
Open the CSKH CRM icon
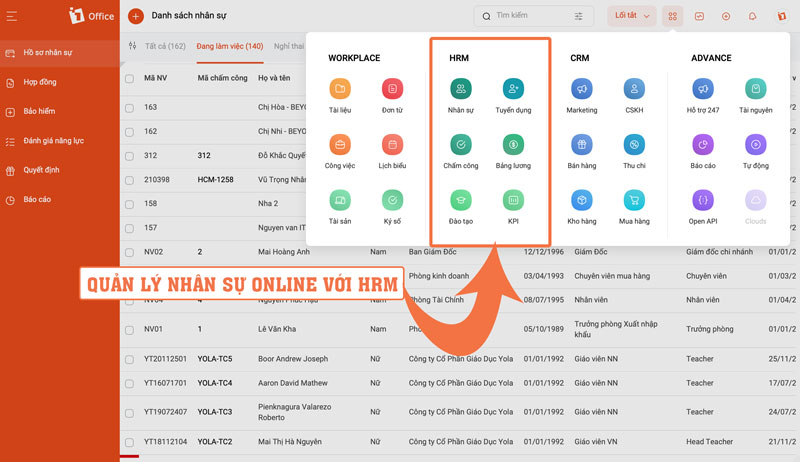[x=634, y=89]
